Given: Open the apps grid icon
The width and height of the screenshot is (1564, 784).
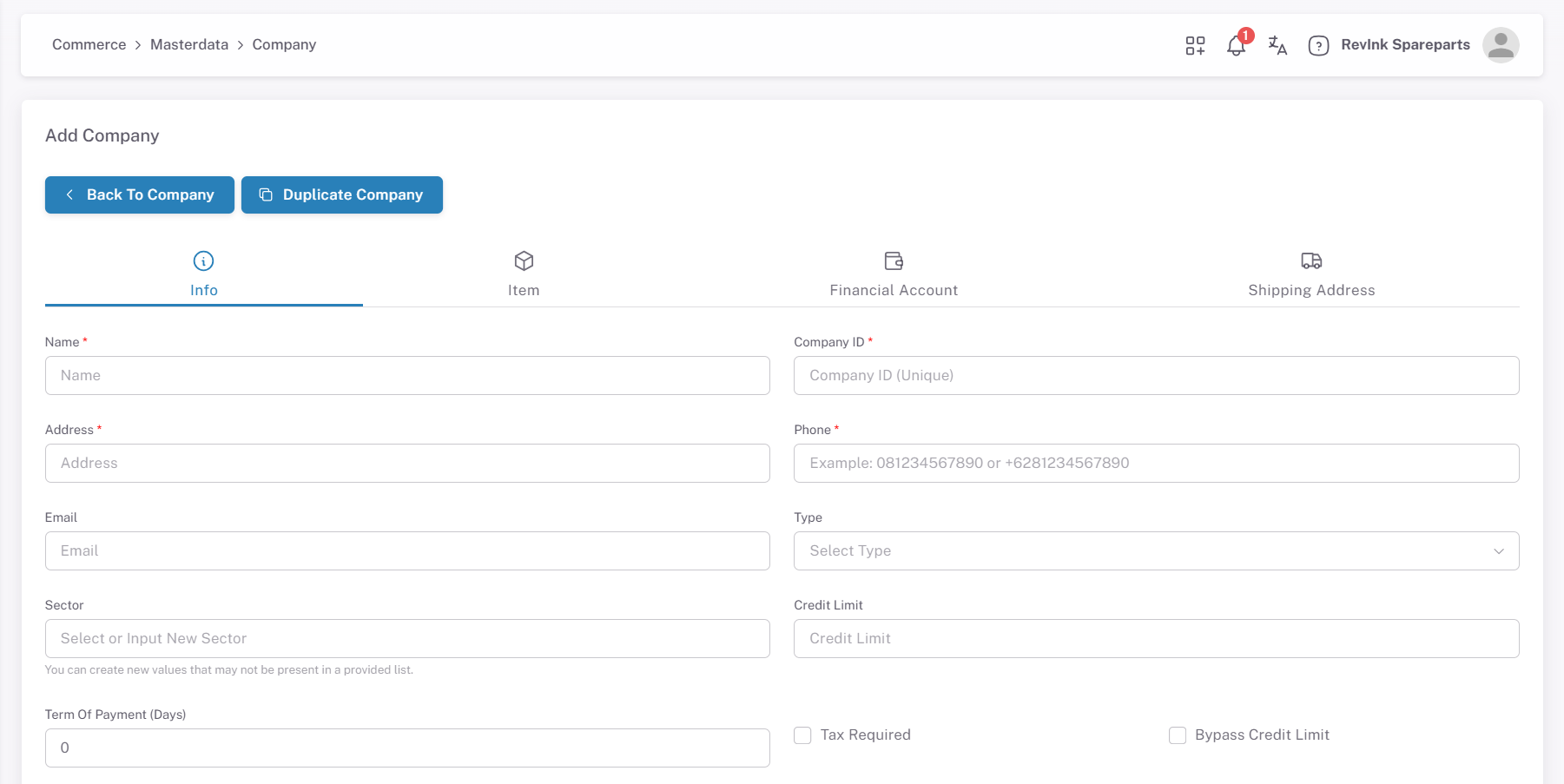Looking at the screenshot, I should coord(1195,45).
